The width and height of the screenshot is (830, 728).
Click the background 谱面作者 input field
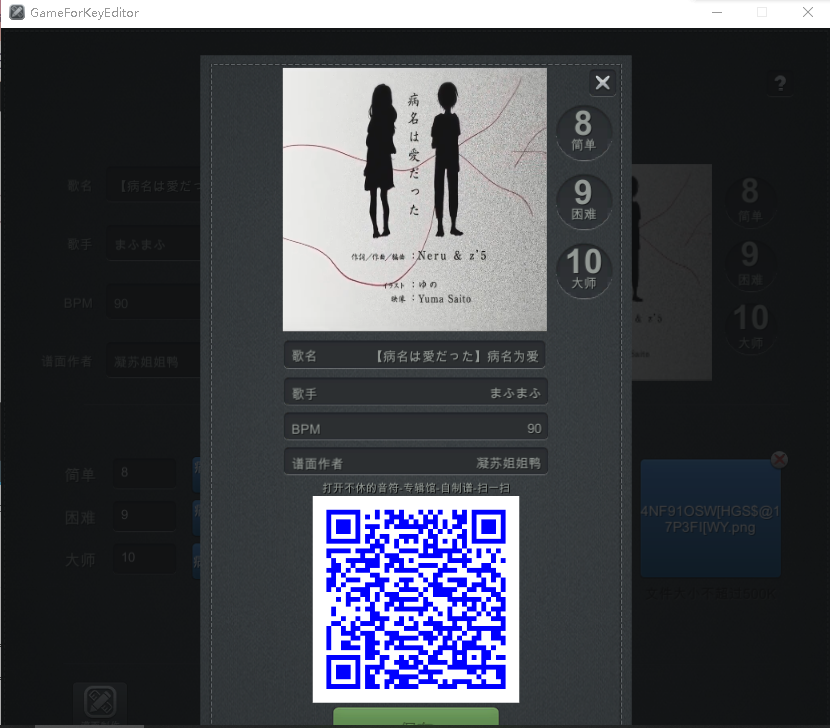click(x=154, y=361)
